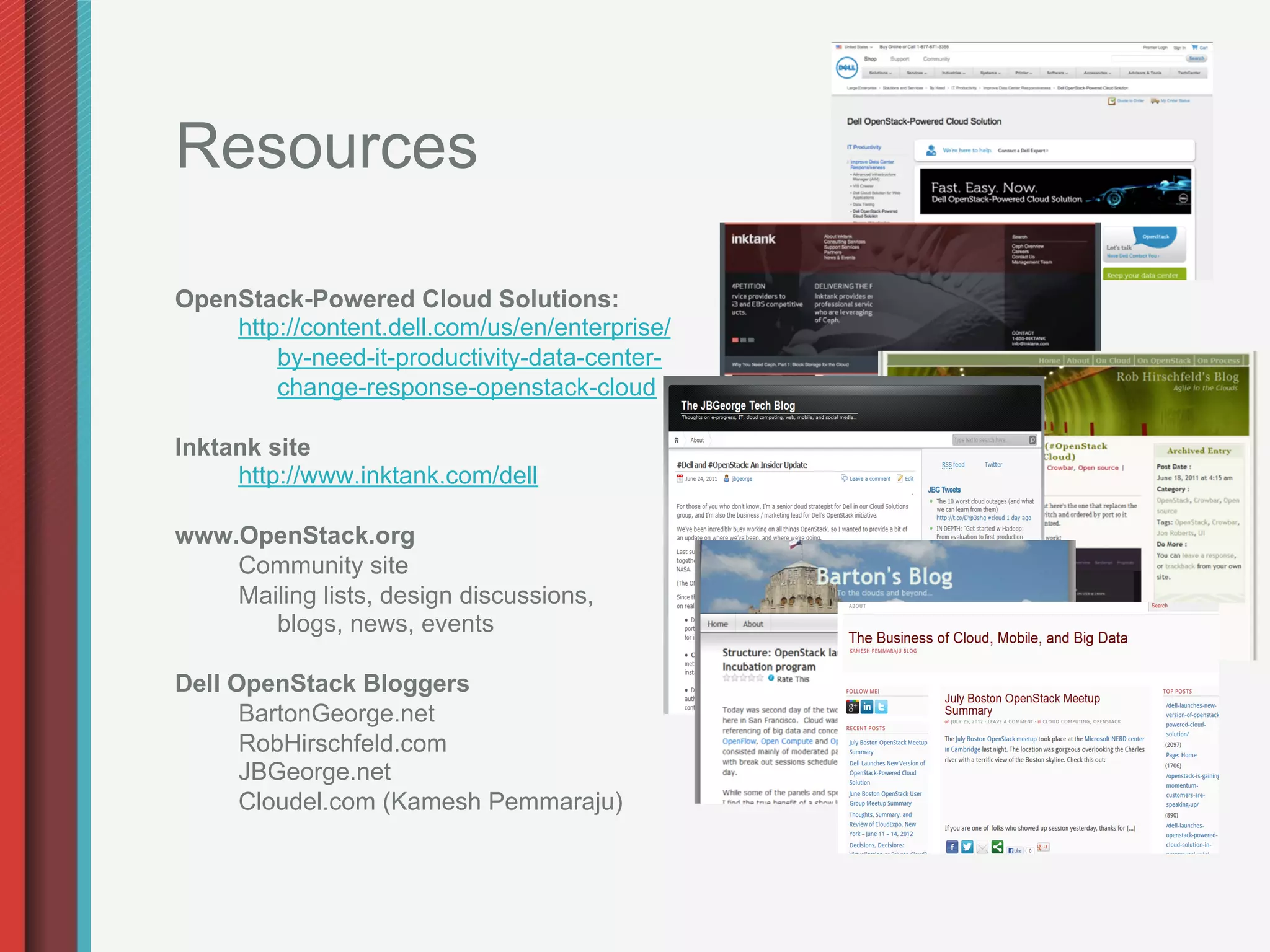Open the TechCenter menu on Dell site
This screenshot has width=1270, height=952.
point(1189,73)
